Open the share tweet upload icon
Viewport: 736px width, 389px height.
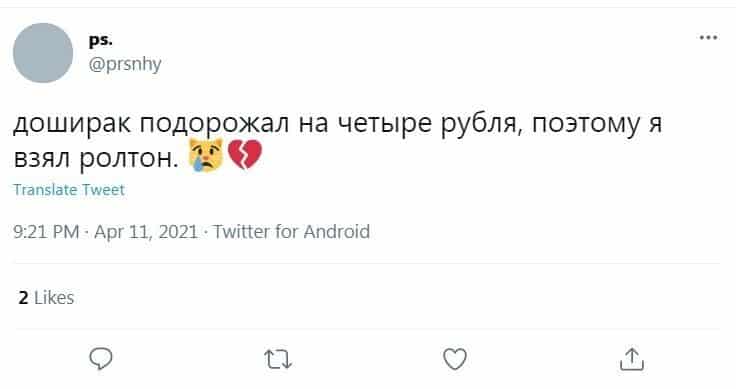pyautogui.click(x=632, y=359)
